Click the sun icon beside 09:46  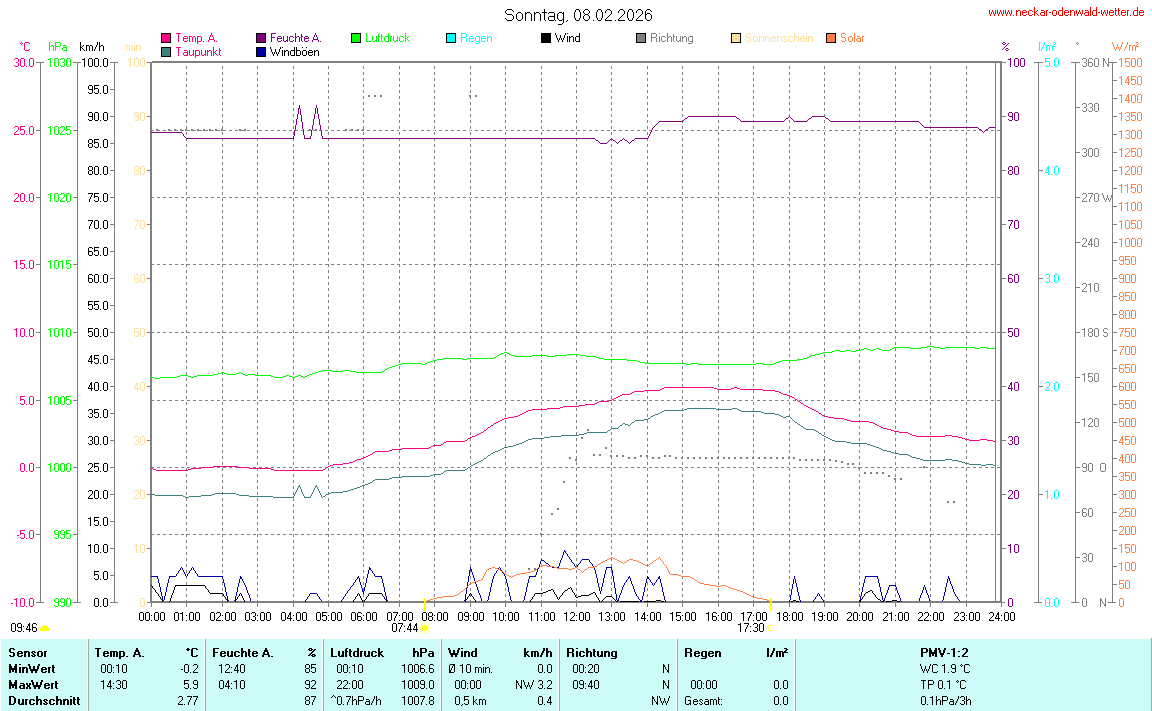[x=45, y=628]
